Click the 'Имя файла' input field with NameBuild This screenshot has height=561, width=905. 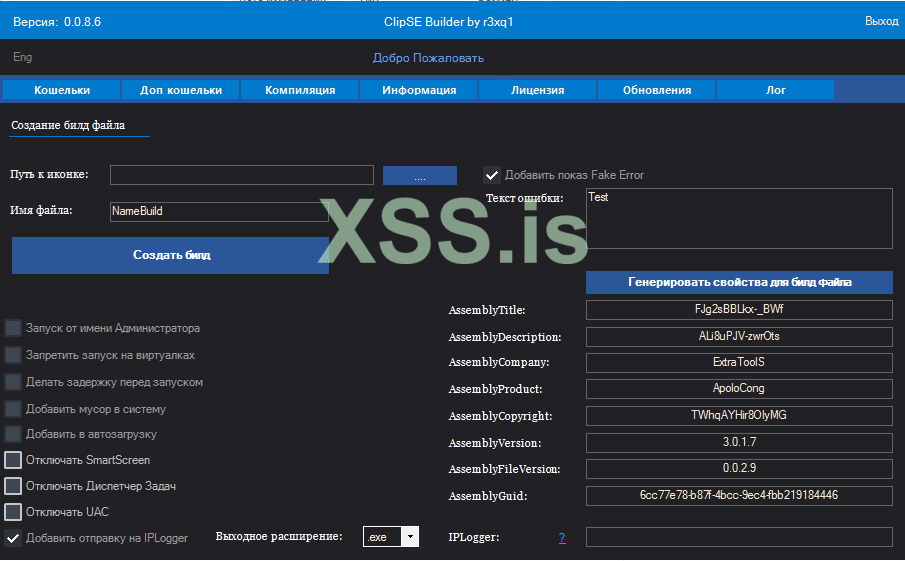tap(219, 212)
